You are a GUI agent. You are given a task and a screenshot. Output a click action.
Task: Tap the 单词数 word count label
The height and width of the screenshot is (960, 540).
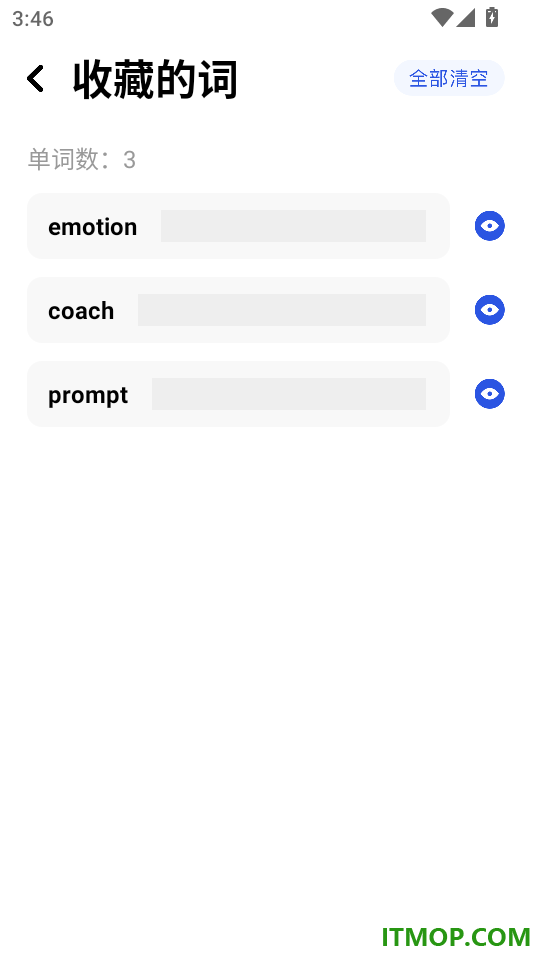tap(63, 159)
